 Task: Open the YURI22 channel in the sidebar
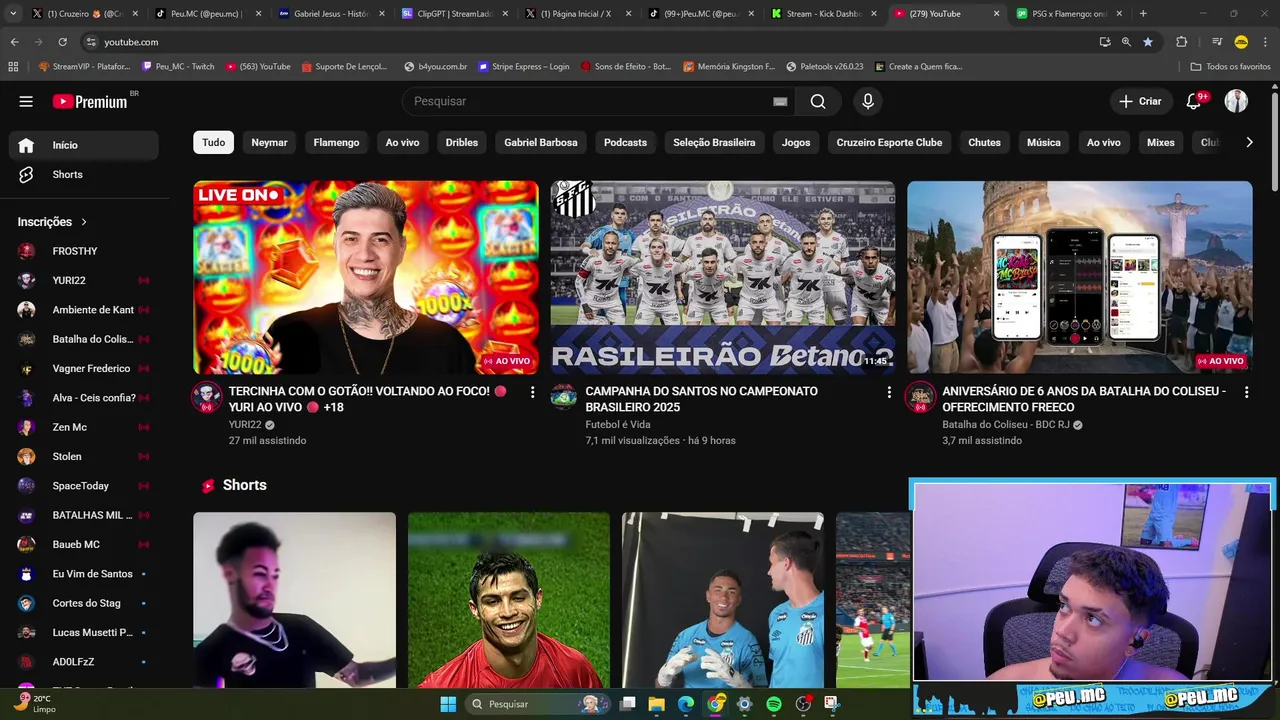(x=84, y=280)
